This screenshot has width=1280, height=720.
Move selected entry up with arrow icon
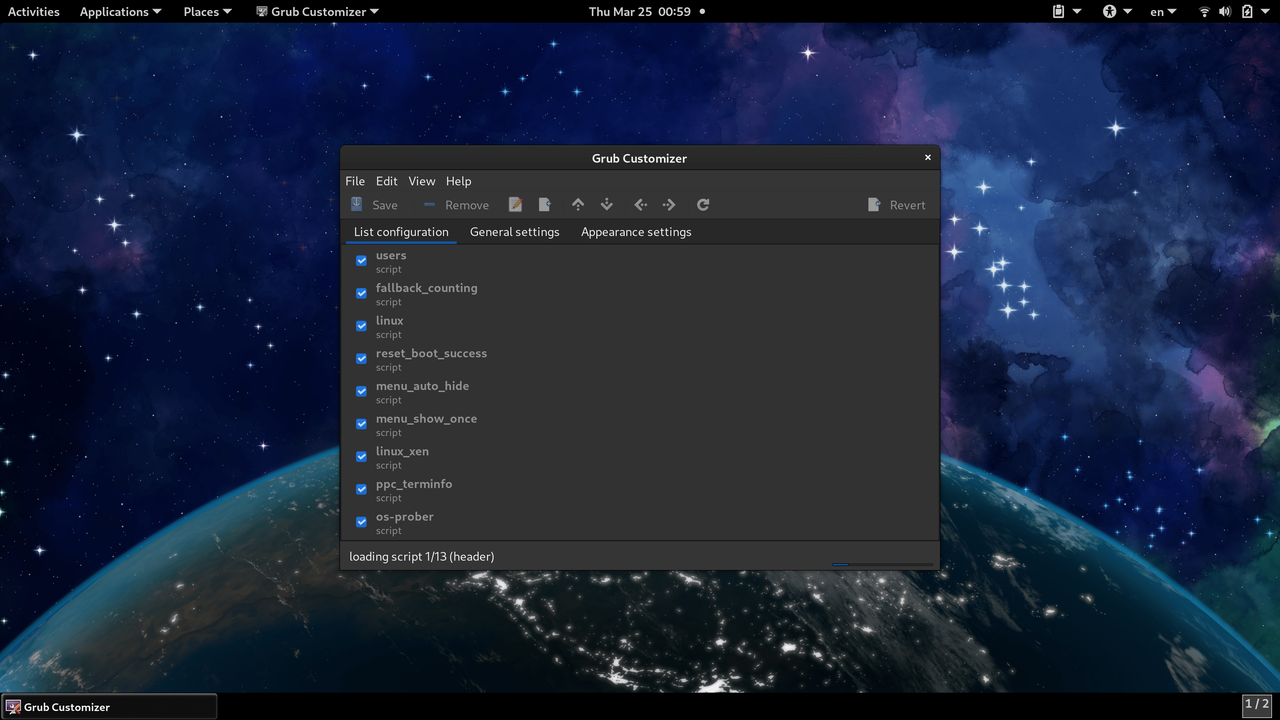578,205
